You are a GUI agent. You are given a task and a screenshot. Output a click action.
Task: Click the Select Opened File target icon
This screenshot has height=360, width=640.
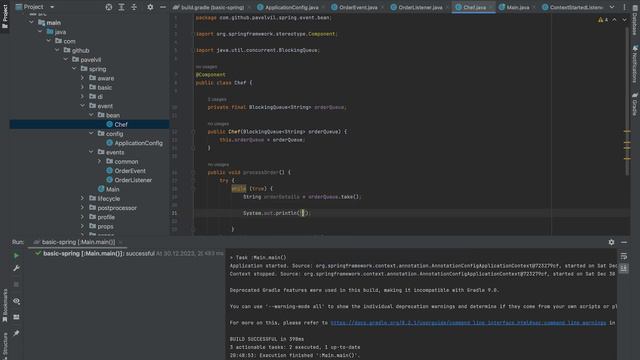[109, 7]
